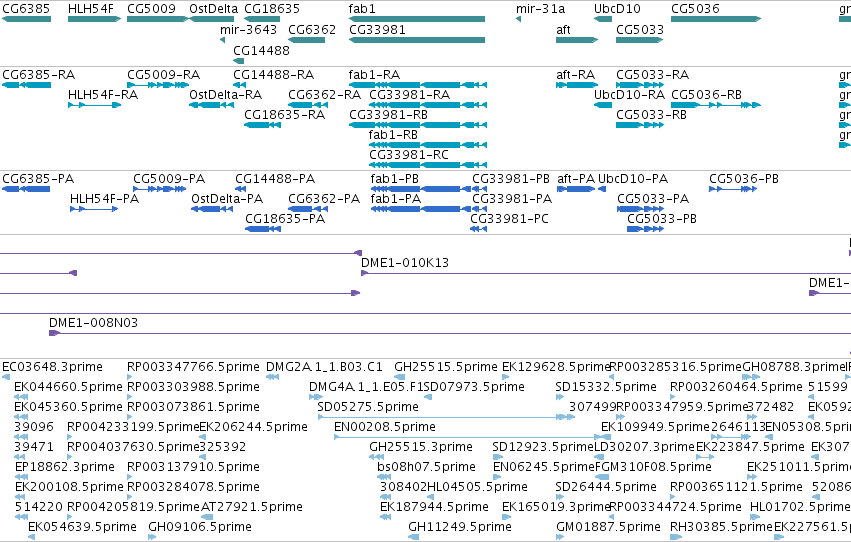Open the UbcD10-RA transcript
This screenshot has height=542, width=851.
[603, 105]
